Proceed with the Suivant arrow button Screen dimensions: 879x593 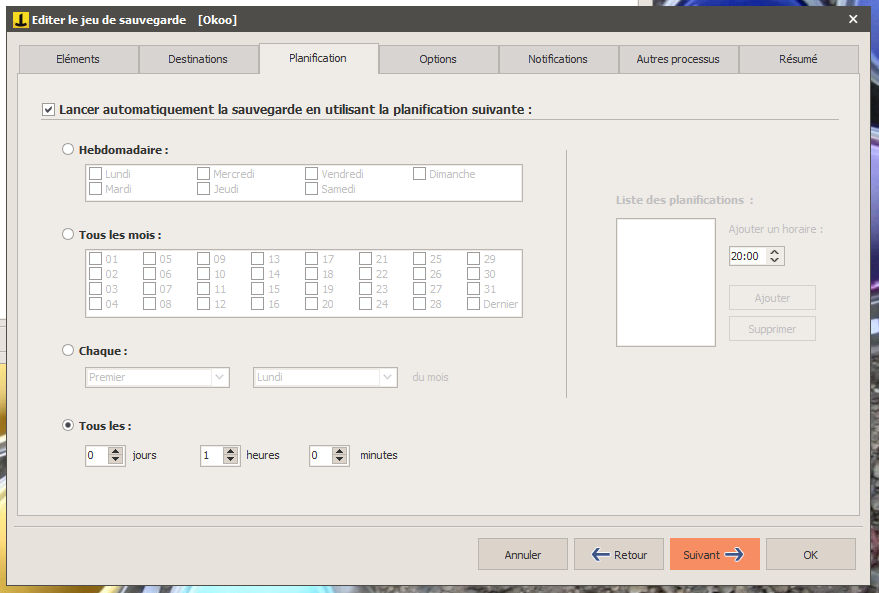pos(714,554)
